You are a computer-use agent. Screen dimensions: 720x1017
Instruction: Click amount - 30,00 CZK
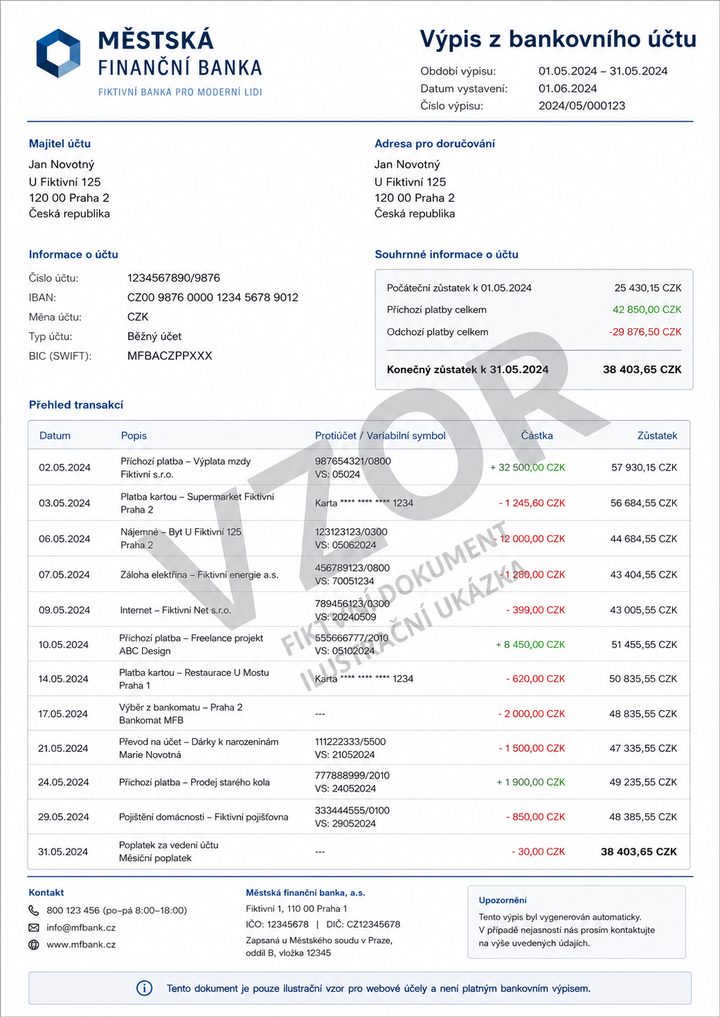(538, 851)
